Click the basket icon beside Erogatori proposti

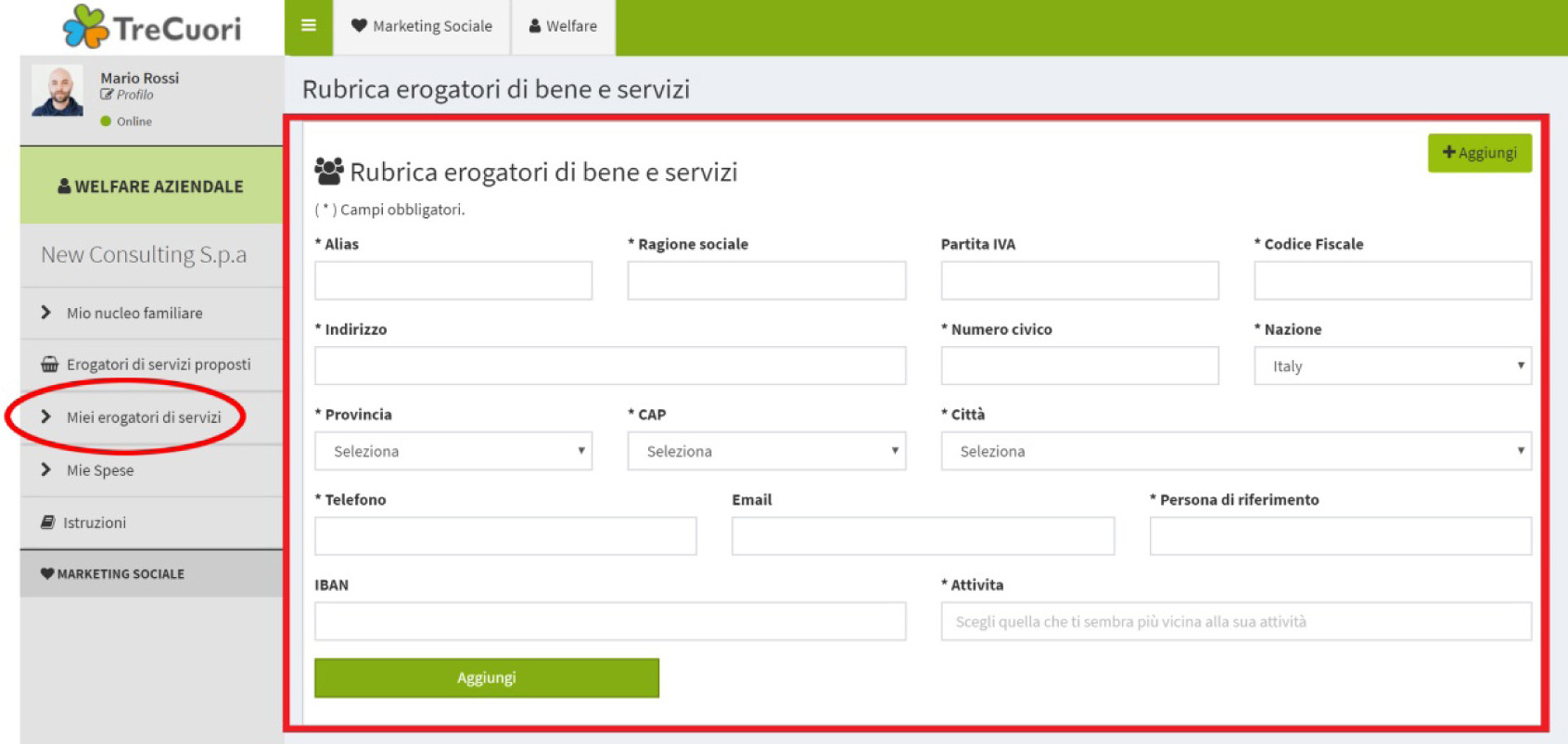point(49,365)
